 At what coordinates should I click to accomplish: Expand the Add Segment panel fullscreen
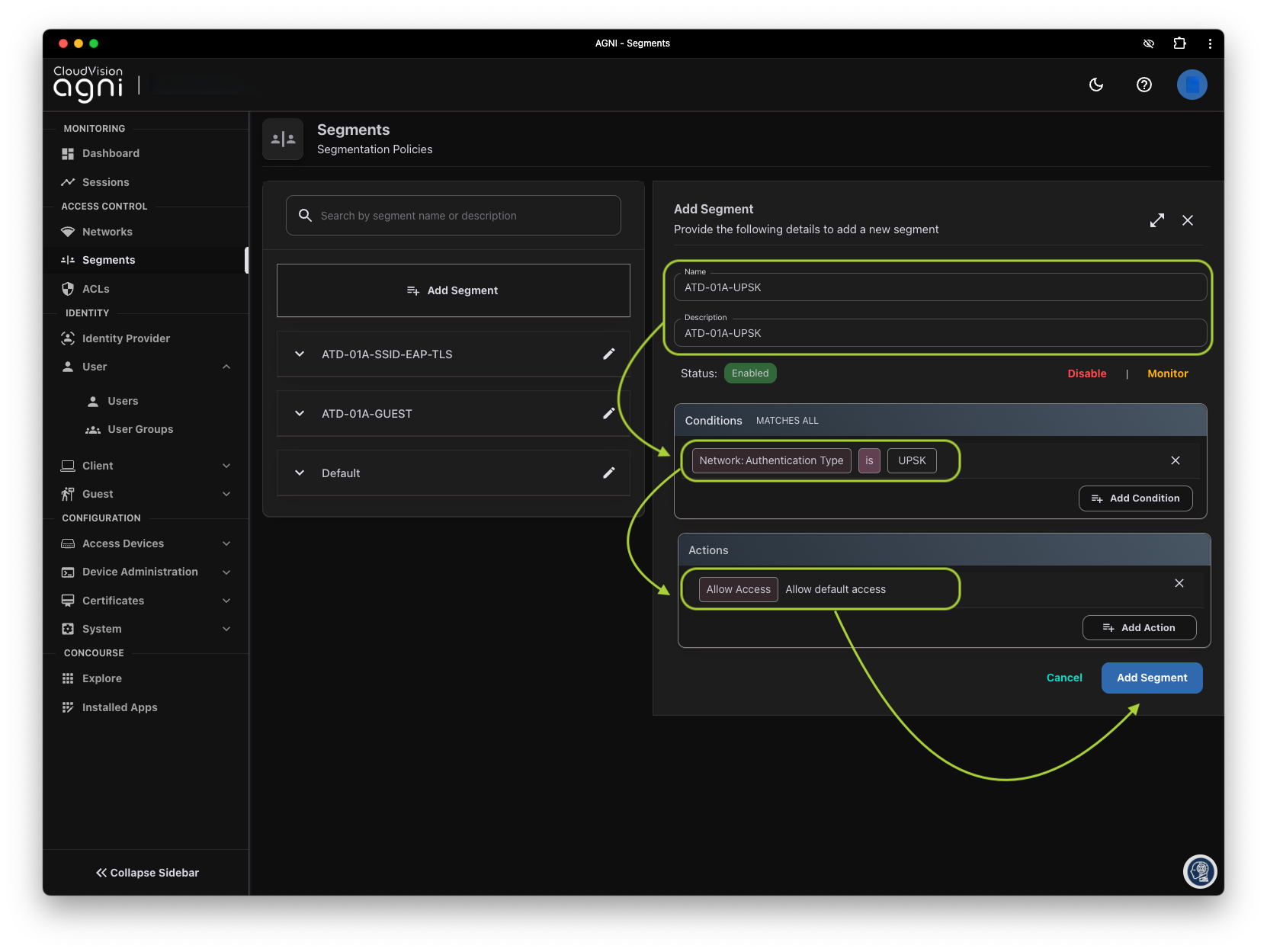tap(1156, 220)
